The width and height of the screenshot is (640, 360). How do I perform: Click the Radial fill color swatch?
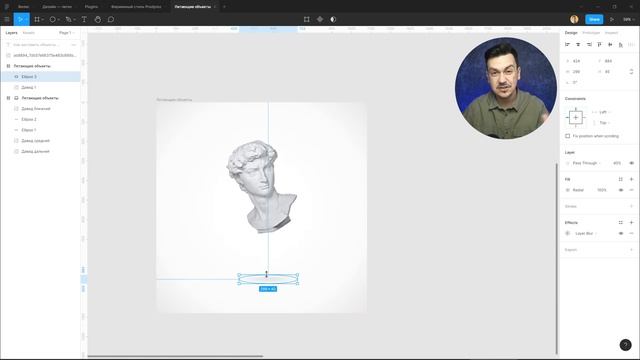567,190
